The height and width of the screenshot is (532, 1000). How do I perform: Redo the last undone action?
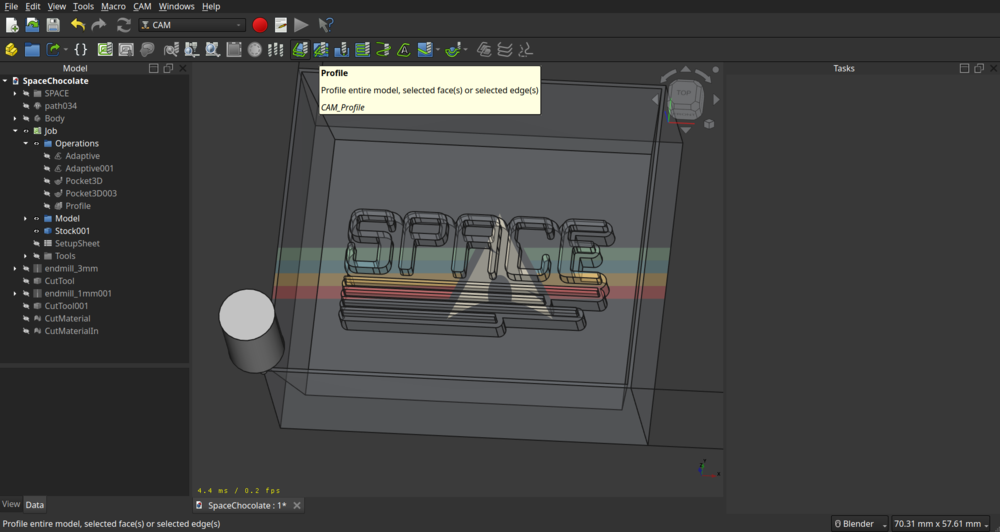point(99,25)
